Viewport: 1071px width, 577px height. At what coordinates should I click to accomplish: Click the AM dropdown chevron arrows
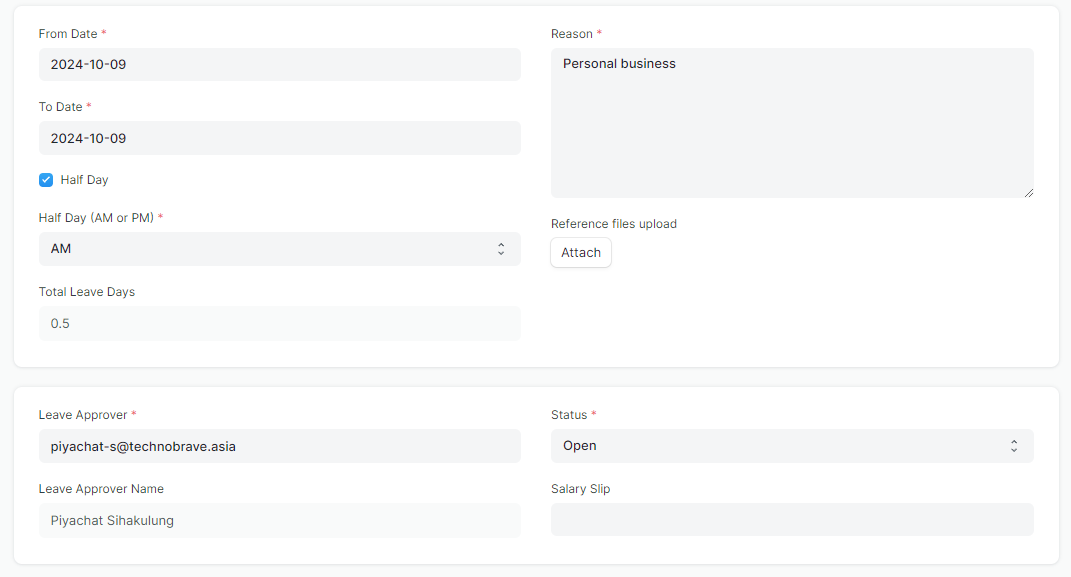pyautogui.click(x=501, y=249)
